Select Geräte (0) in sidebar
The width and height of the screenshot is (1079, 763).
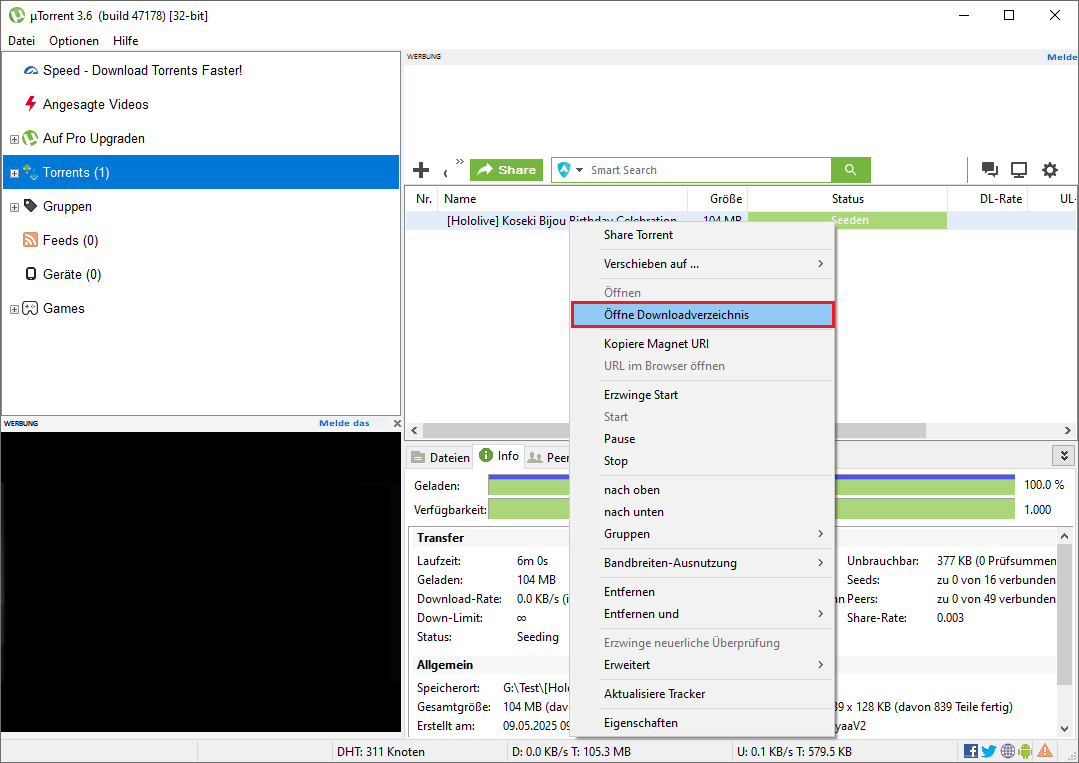click(x=72, y=275)
